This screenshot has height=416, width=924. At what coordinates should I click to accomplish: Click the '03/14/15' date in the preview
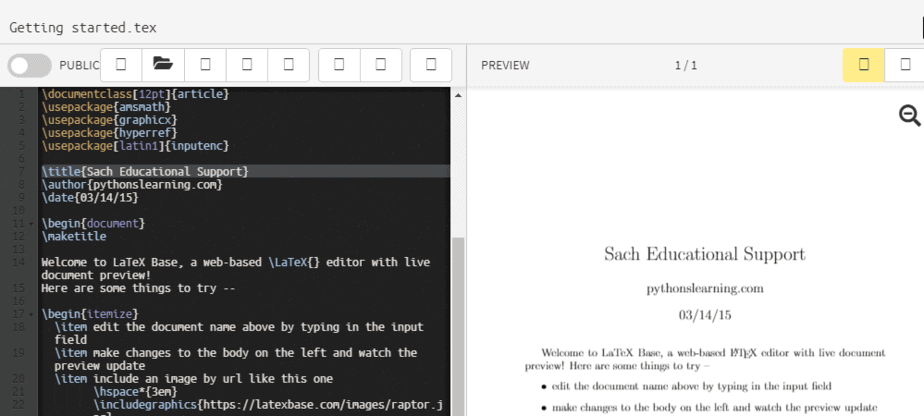pyautogui.click(x=705, y=315)
